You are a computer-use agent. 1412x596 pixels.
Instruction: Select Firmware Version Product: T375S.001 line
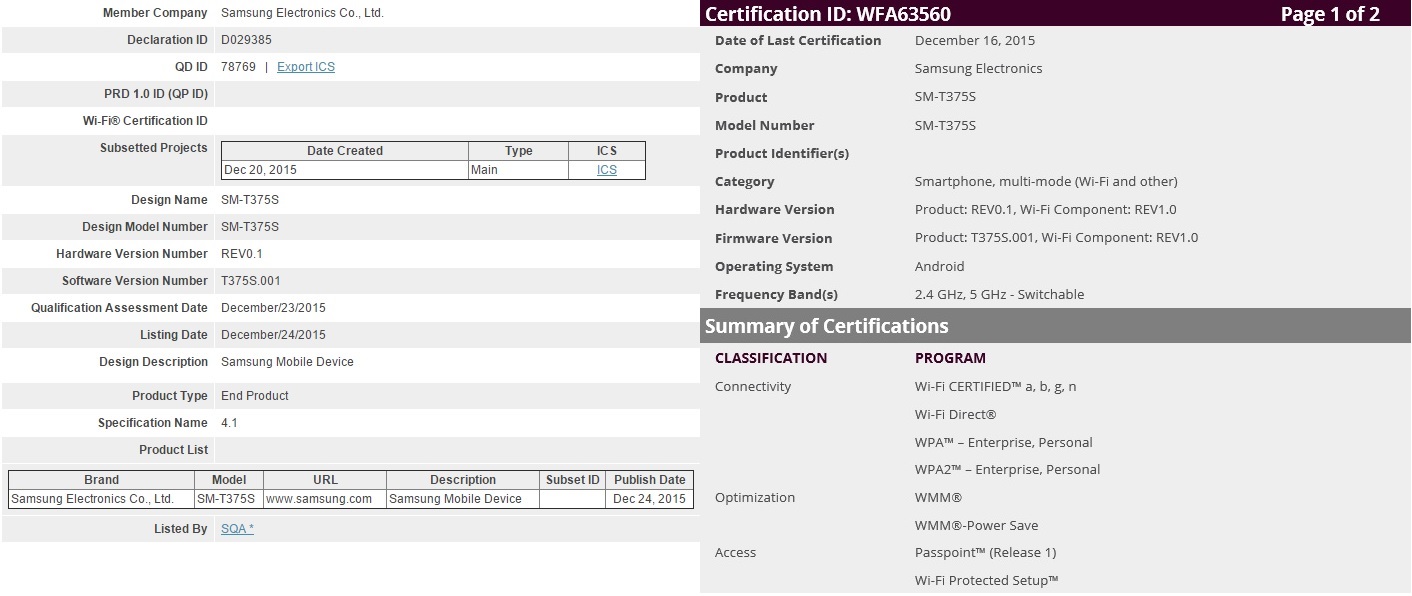[1056, 238]
